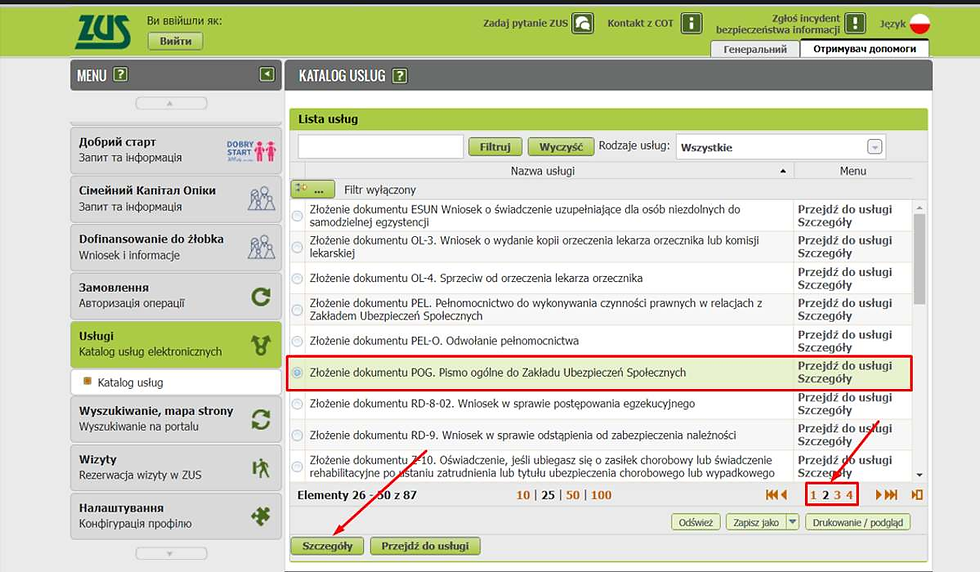The image size is (980, 572).
Task: Click the bottom Szczegóły button
Action: pos(328,546)
